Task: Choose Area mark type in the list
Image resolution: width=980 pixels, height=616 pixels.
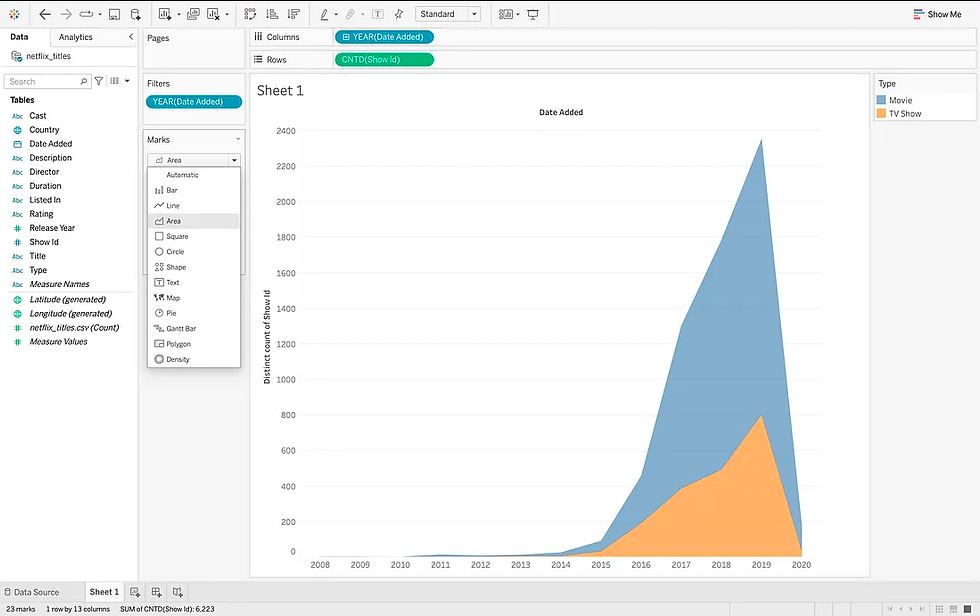Action: point(194,221)
